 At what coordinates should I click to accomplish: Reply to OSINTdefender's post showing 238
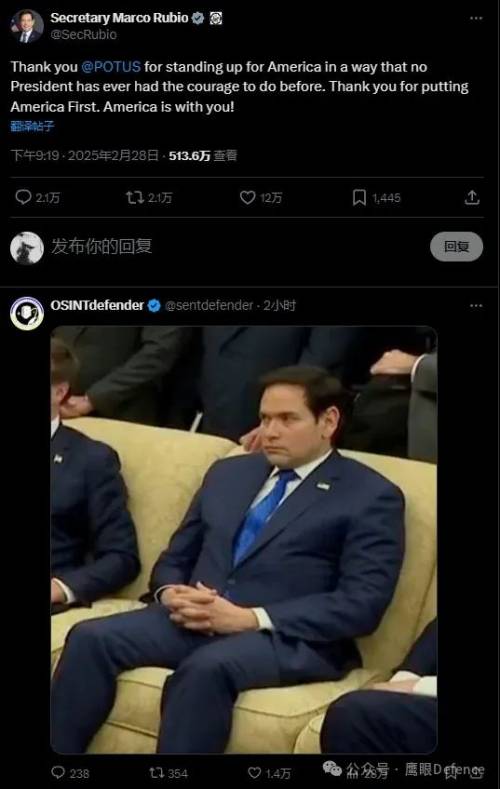click(59, 772)
